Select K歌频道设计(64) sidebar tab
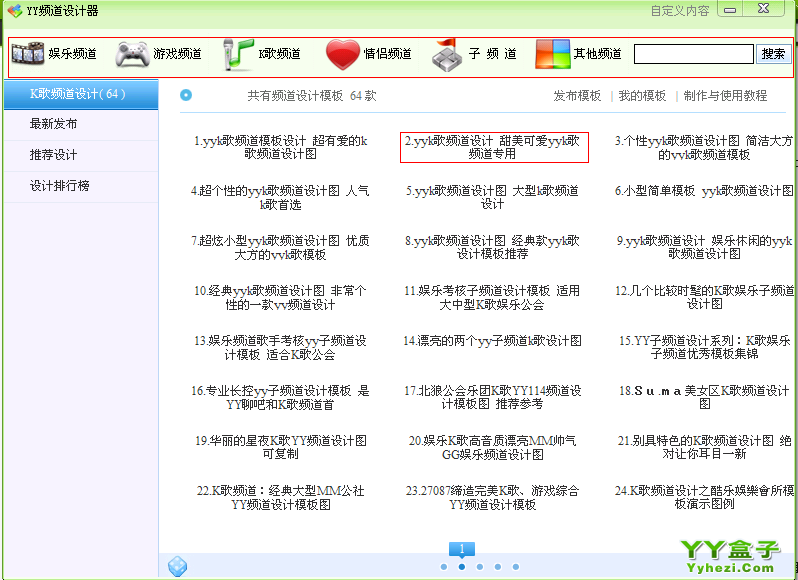798x580 pixels. pyautogui.click(x=81, y=94)
